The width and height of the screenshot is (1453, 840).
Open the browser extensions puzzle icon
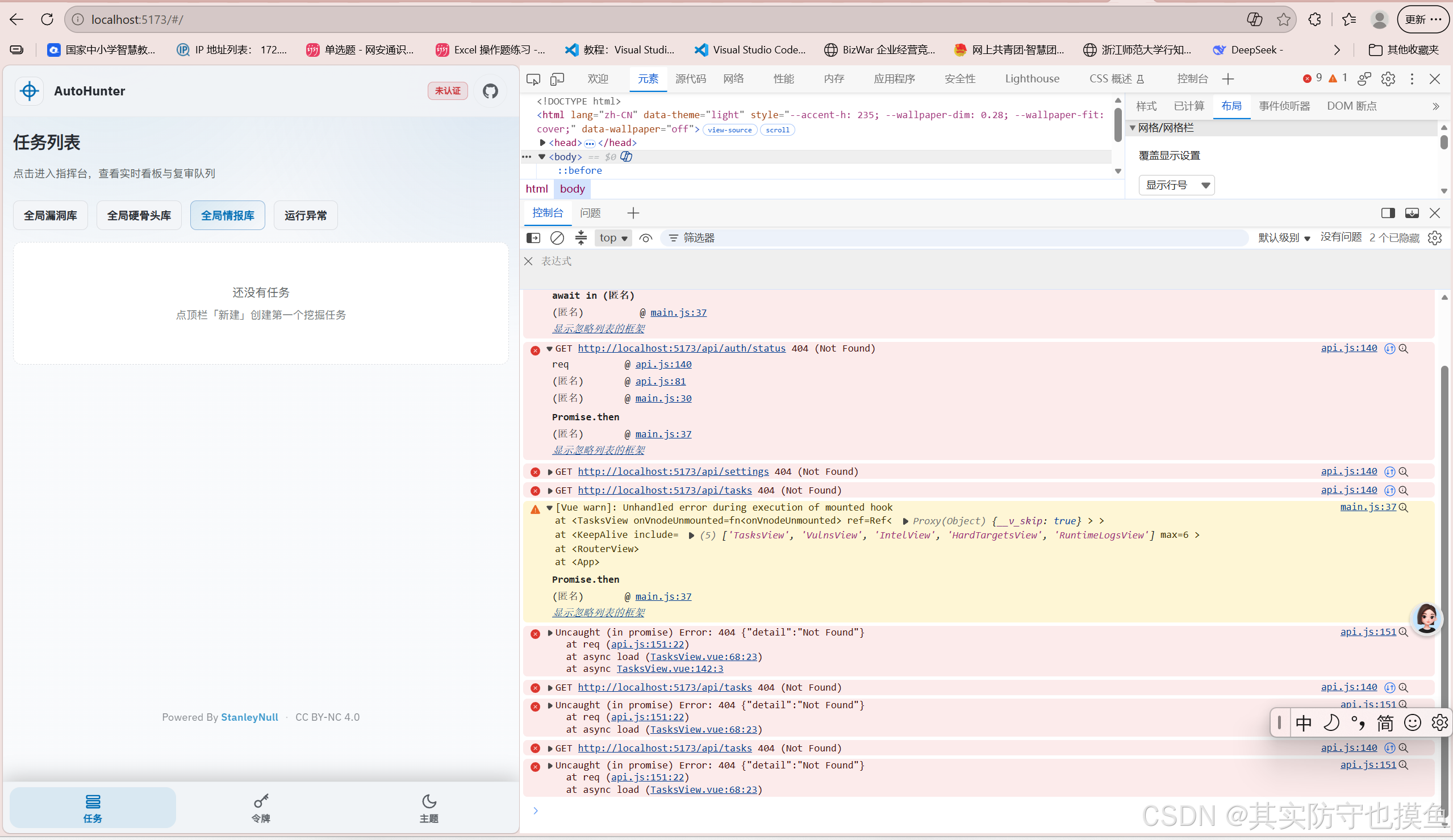[x=1314, y=20]
